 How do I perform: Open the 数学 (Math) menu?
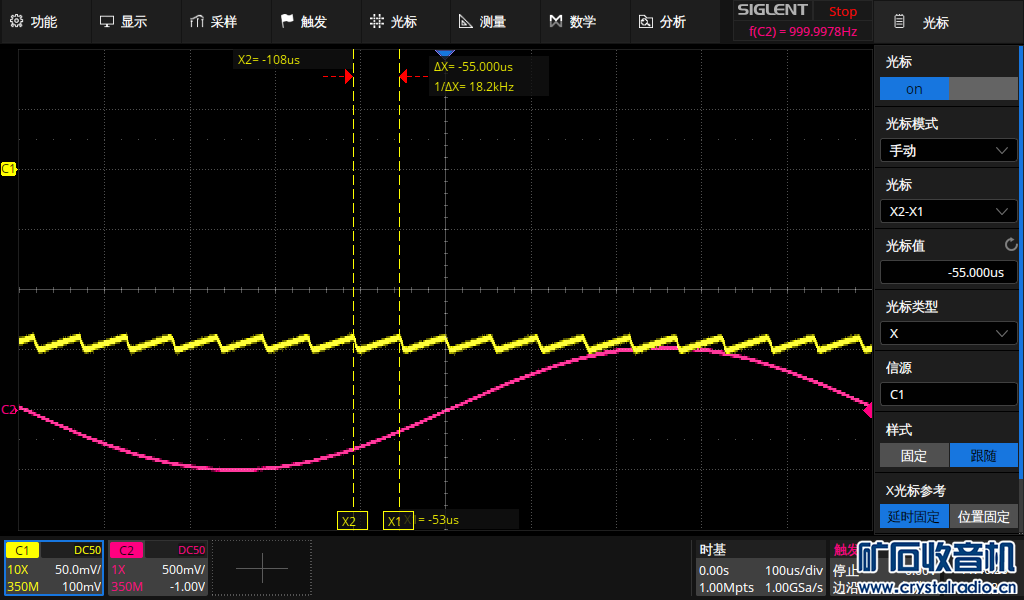pyautogui.click(x=573, y=22)
